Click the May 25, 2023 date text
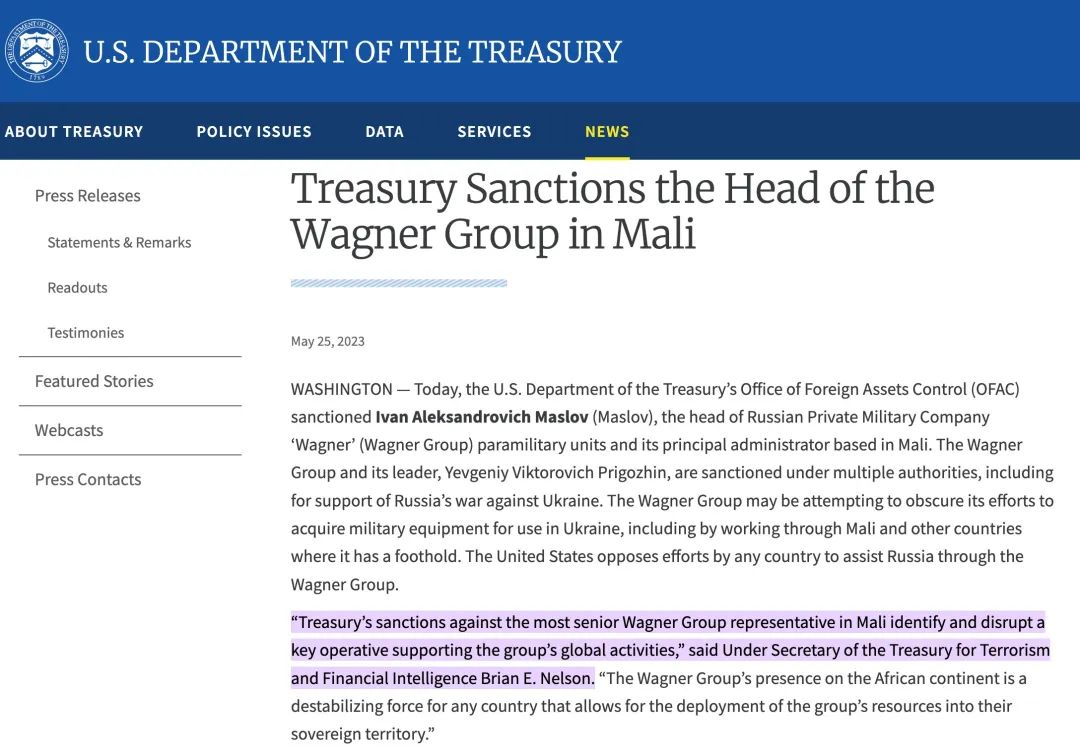The image size is (1080, 756). 327,342
